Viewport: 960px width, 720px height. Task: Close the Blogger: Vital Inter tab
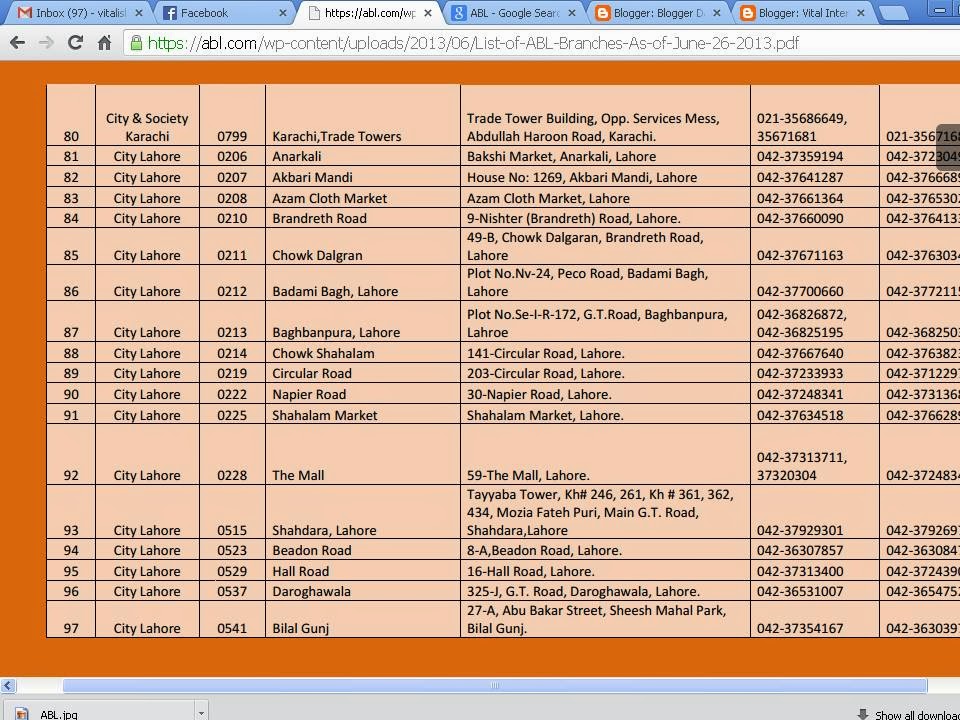pos(861,13)
